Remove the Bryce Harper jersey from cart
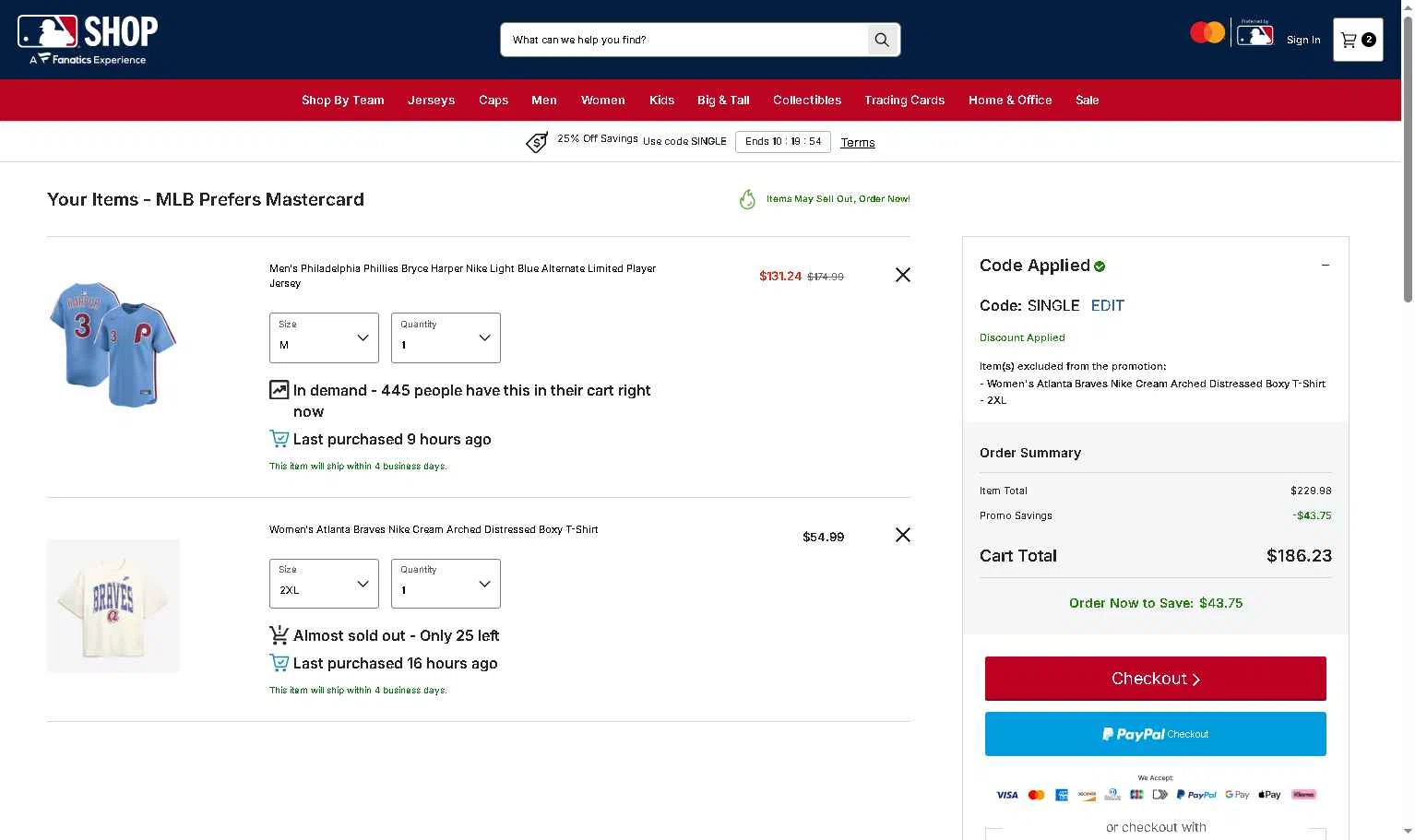The image size is (1415, 840). (x=903, y=275)
